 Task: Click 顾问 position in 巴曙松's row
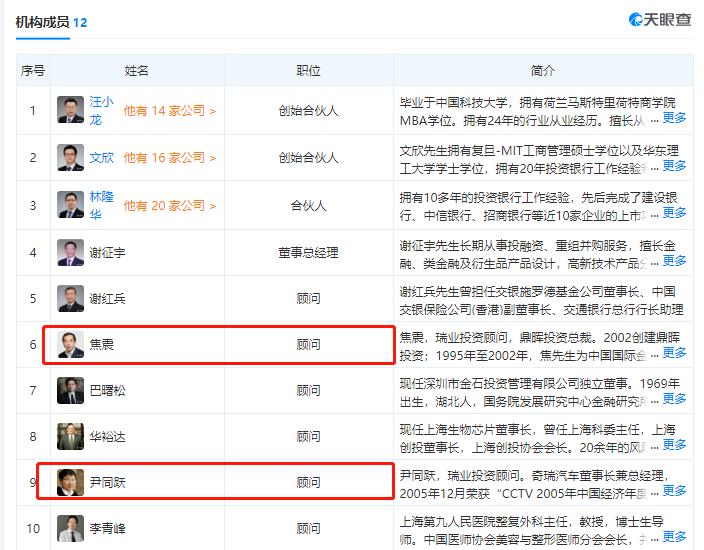308,391
